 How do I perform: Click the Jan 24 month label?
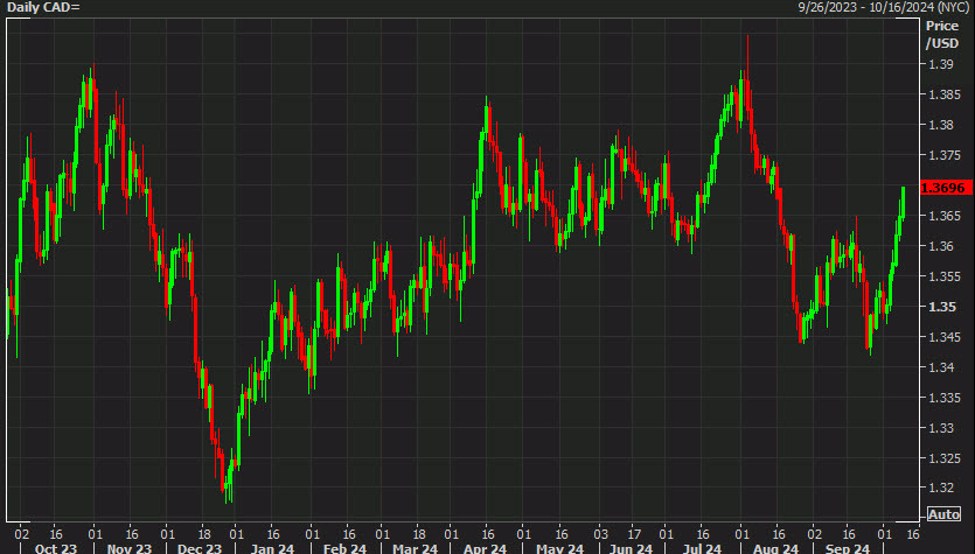(272, 548)
